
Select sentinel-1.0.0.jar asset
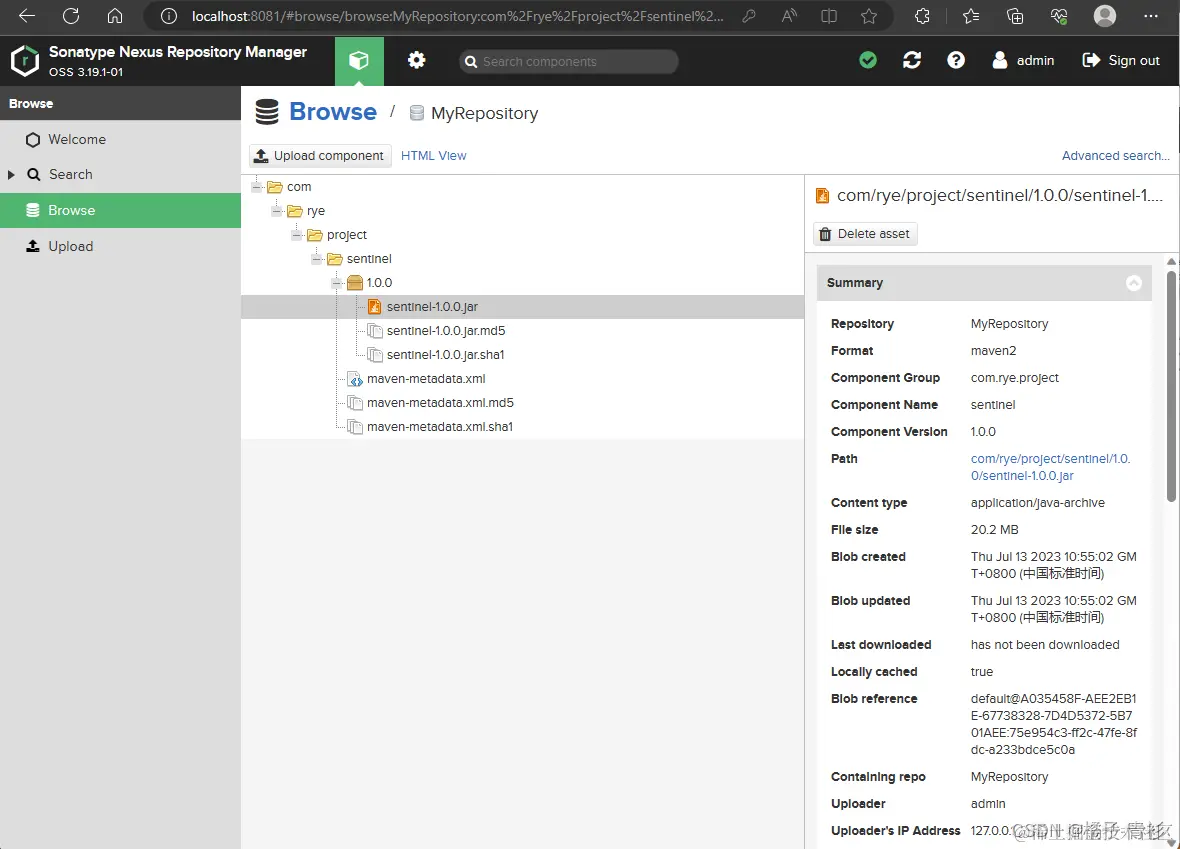[x=432, y=307]
